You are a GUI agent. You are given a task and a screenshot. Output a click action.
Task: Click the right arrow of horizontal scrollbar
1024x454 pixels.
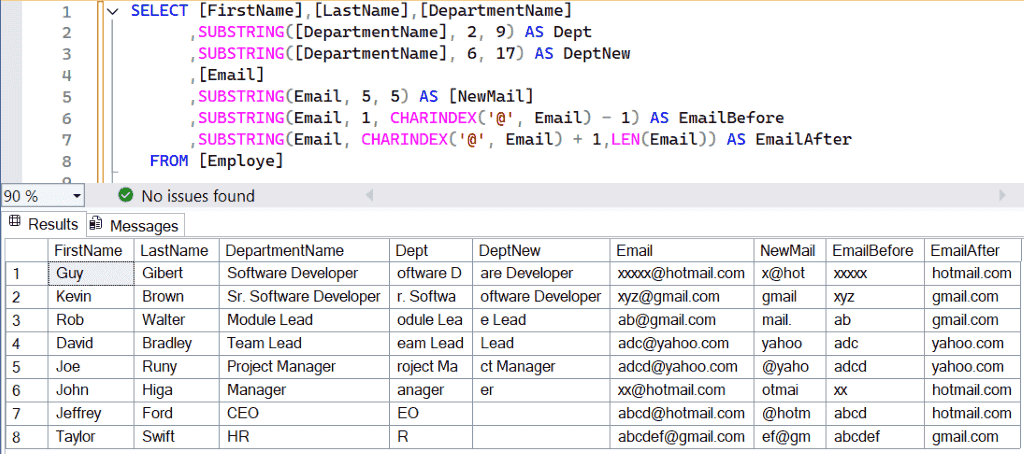(1002, 195)
